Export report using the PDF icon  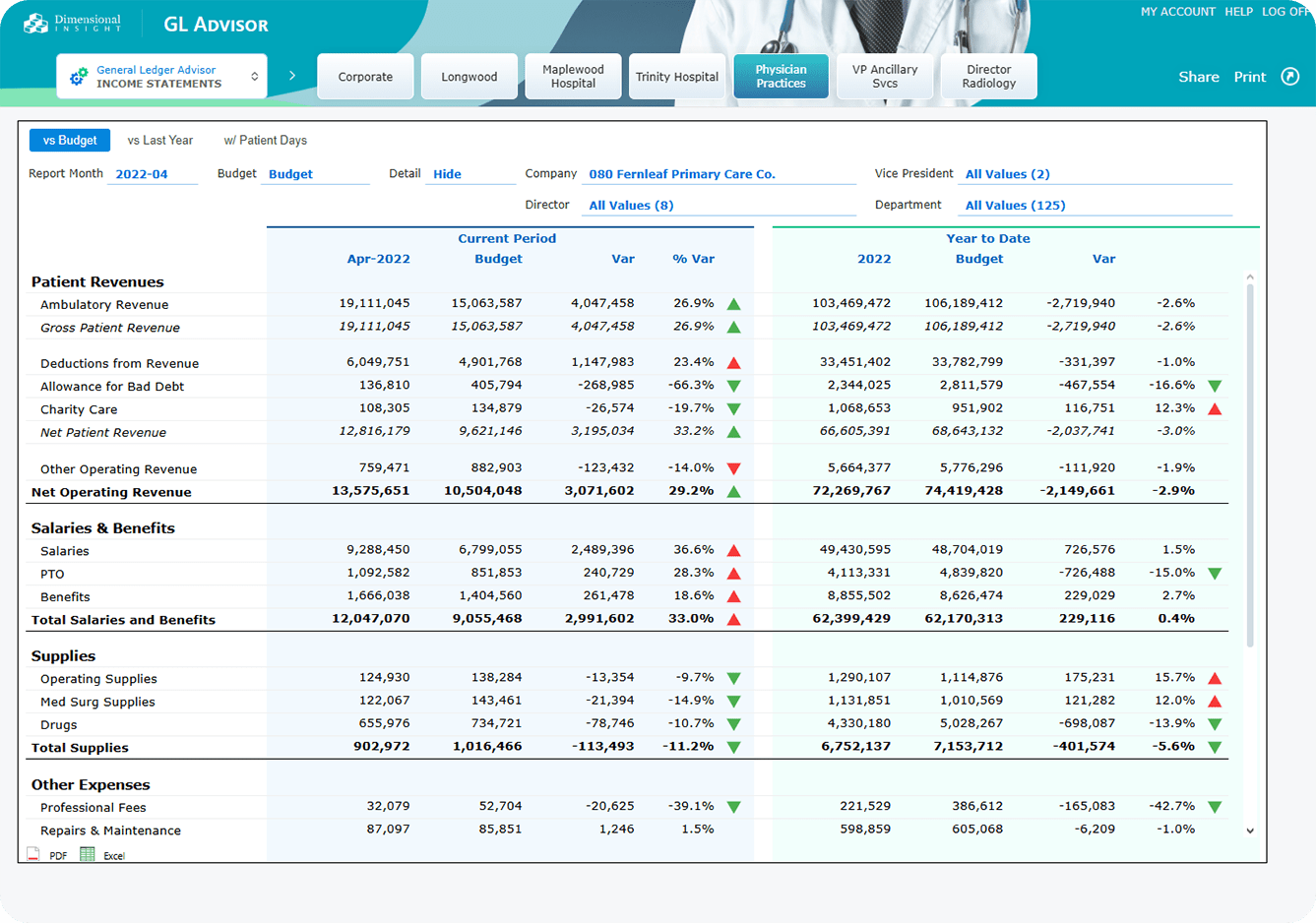[34, 855]
